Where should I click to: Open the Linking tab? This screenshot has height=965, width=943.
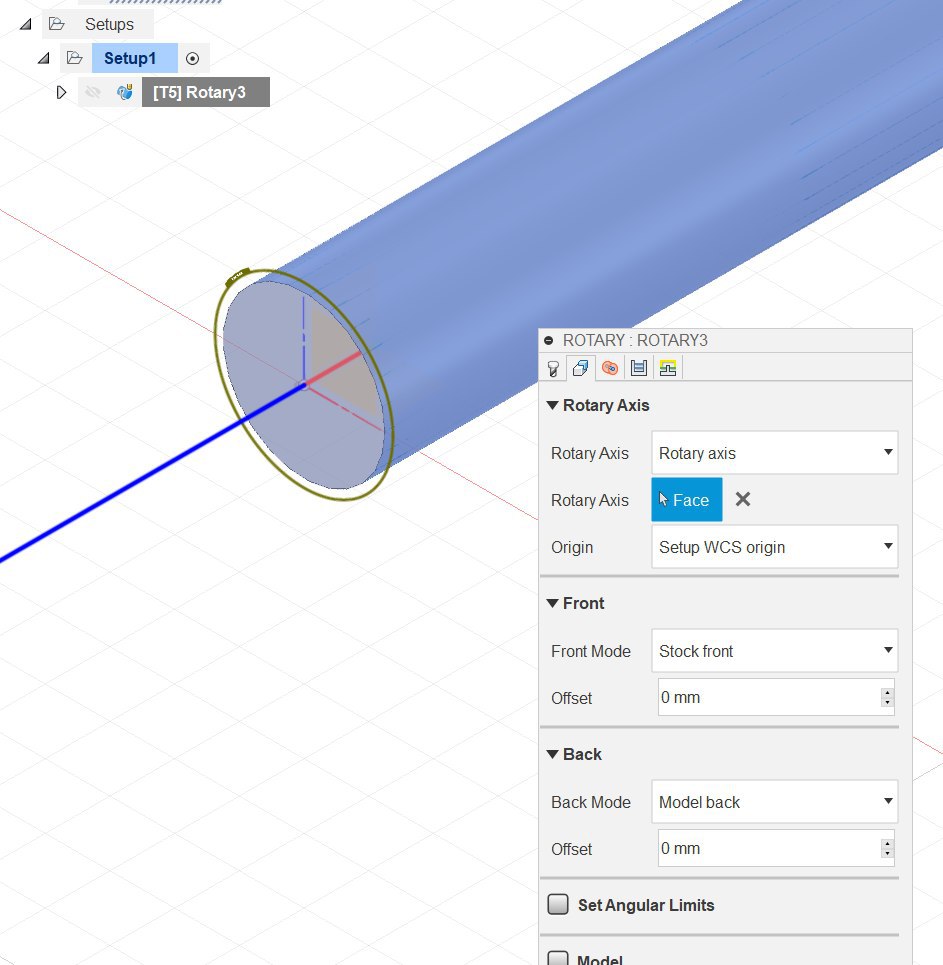pos(668,368)
